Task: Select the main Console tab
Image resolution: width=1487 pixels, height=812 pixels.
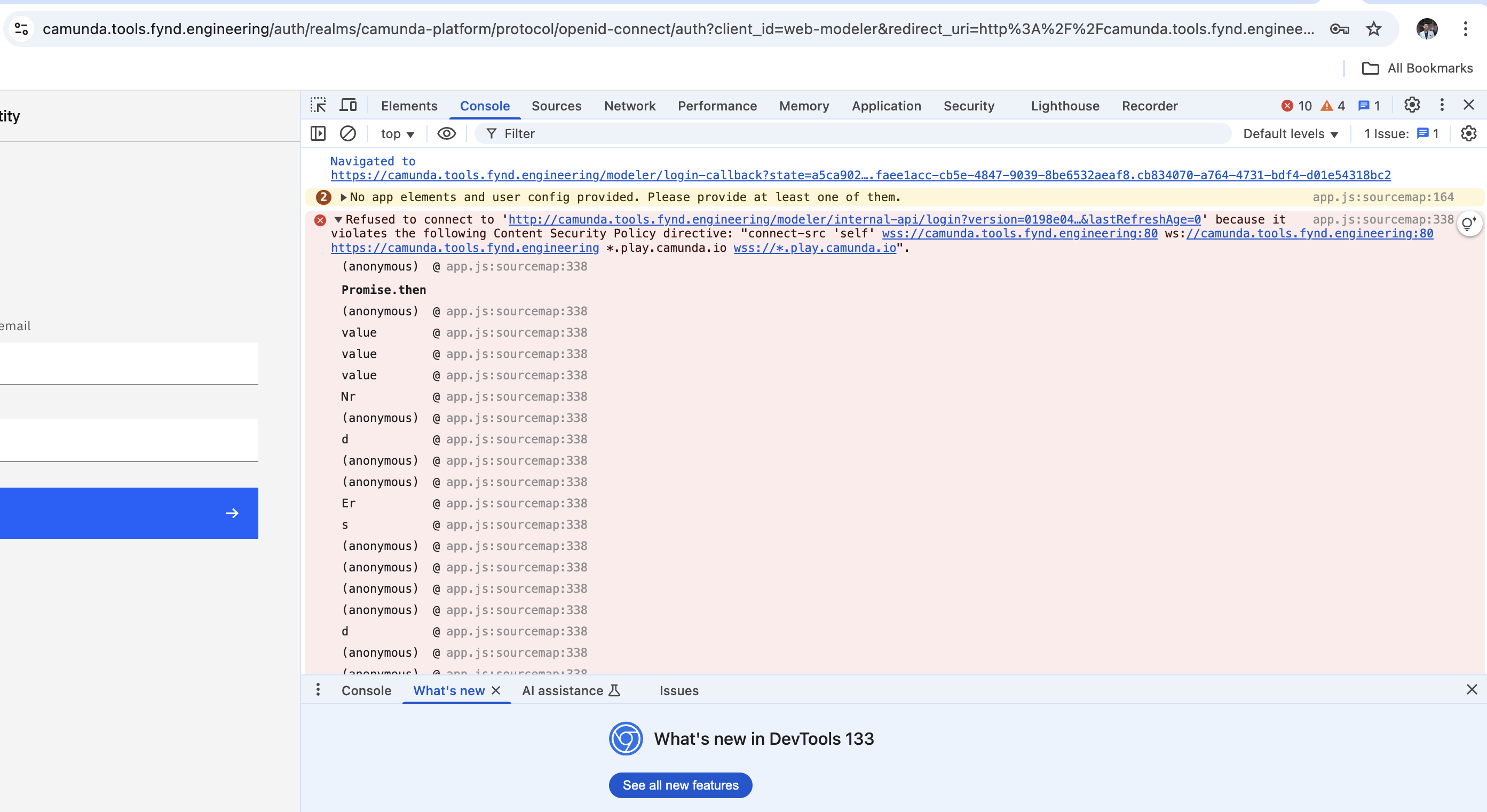Action: click(484, 106)
